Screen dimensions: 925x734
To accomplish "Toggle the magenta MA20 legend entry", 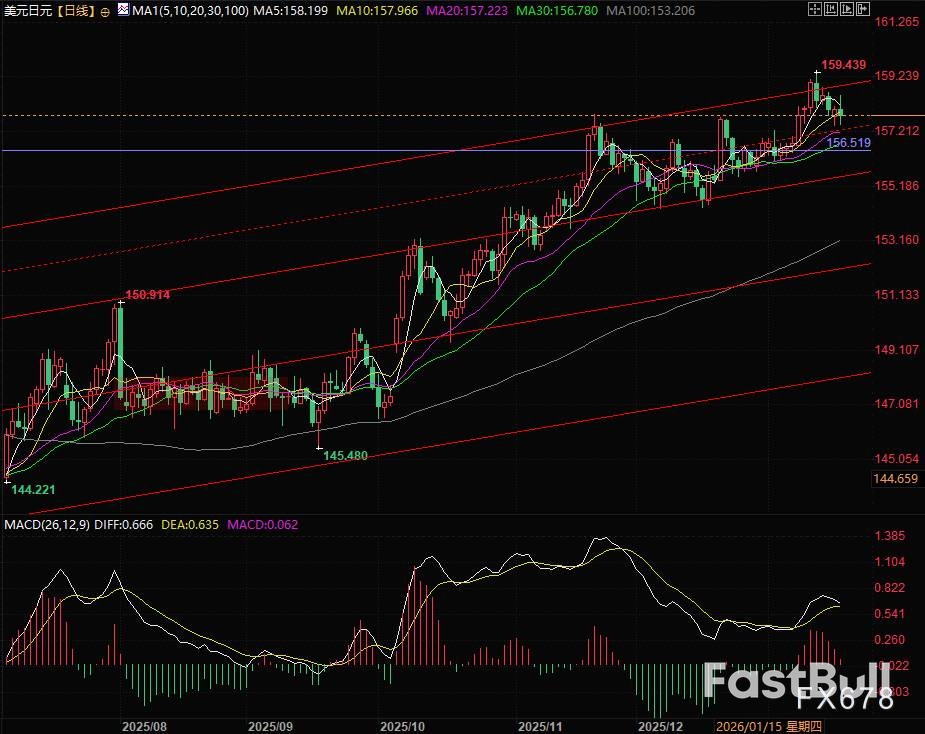I will coord(468,10).
